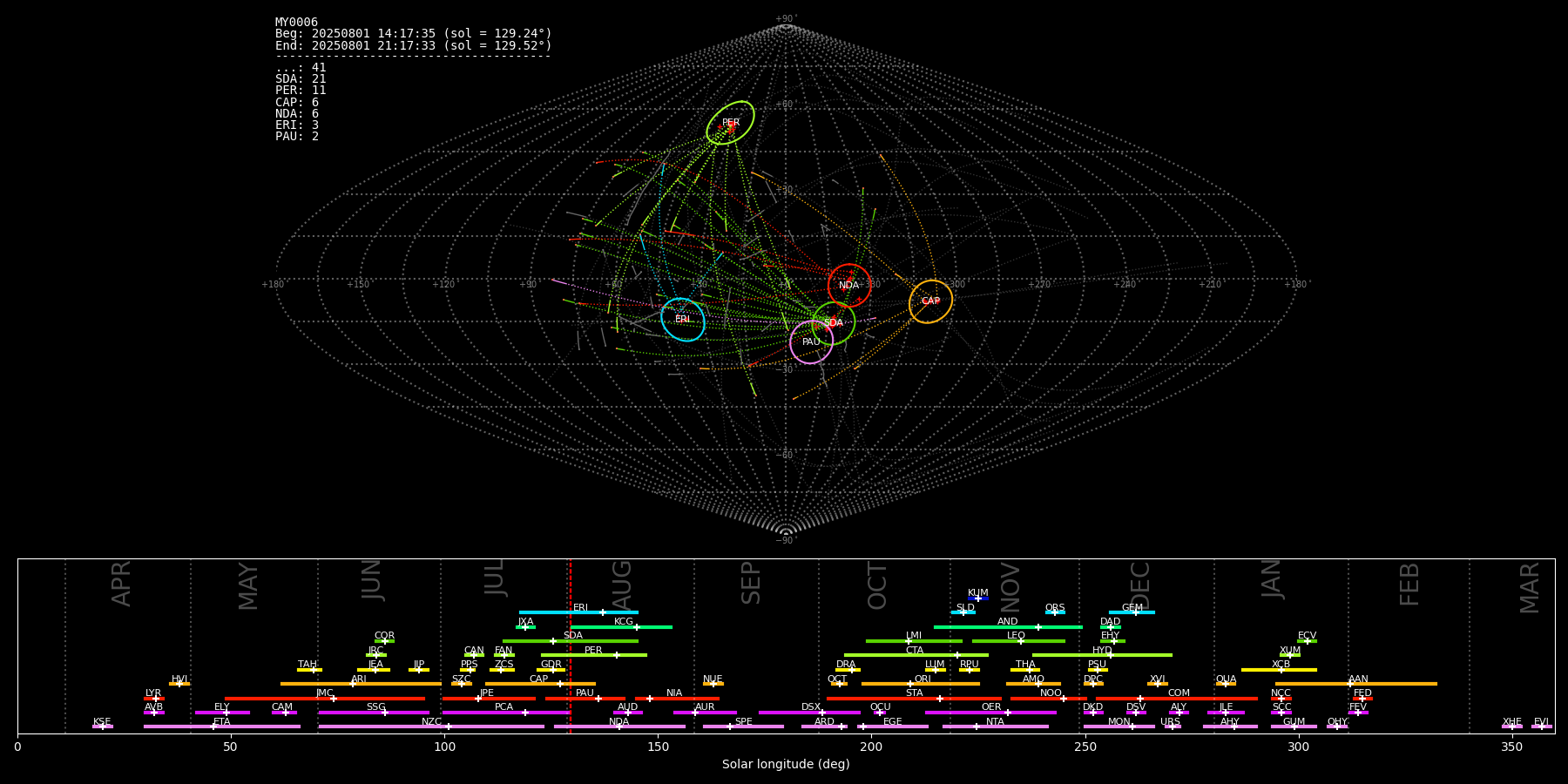Click the ERI cyan radiant circle on map
1568x784 pixels.
tap(683, 319)
